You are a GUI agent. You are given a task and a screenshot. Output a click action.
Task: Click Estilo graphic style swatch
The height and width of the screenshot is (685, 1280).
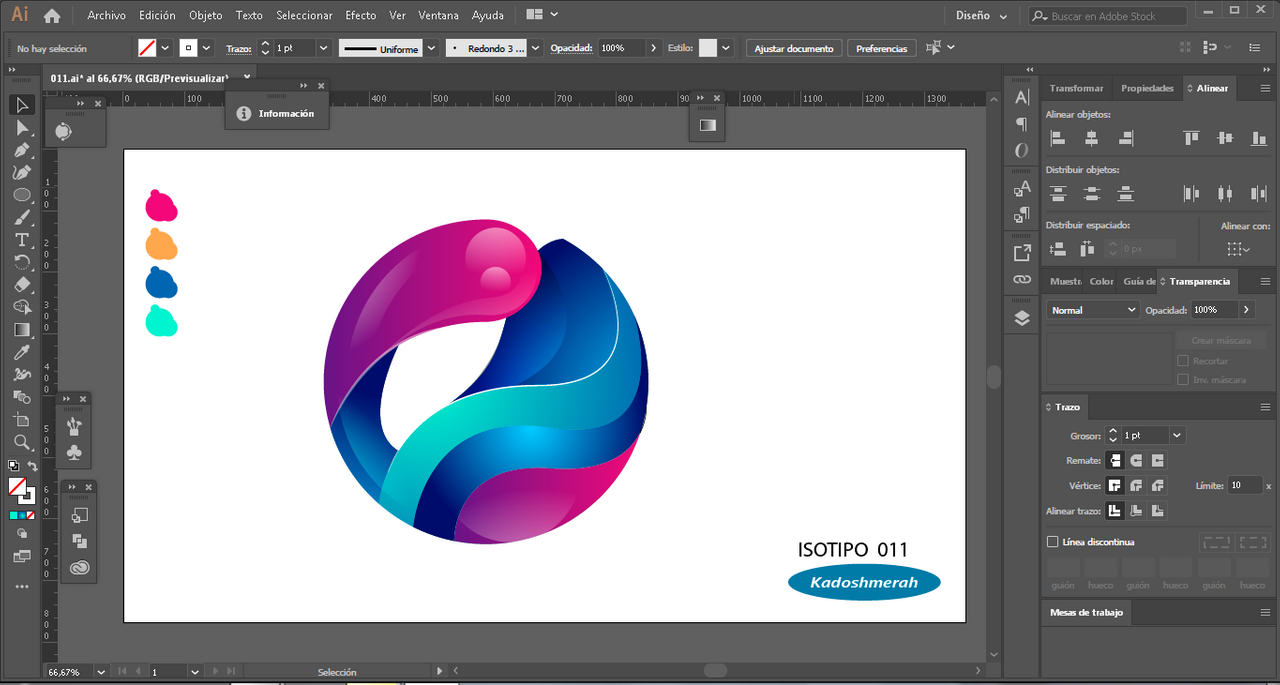click(708, 48)
